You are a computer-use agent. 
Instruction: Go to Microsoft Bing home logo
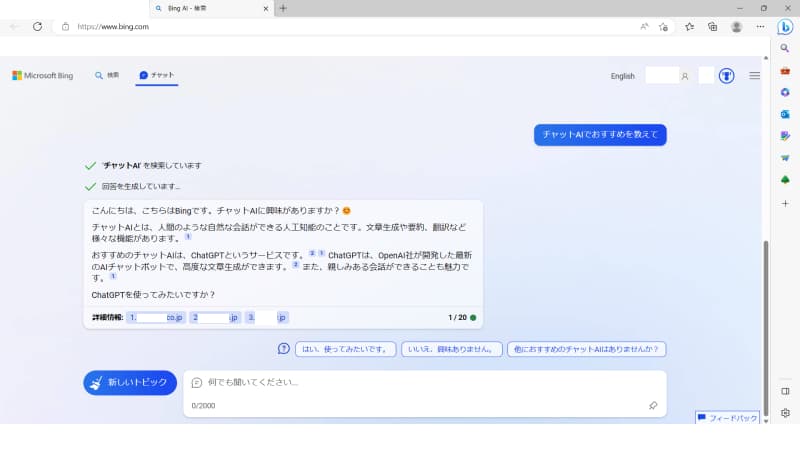(42, 76)
